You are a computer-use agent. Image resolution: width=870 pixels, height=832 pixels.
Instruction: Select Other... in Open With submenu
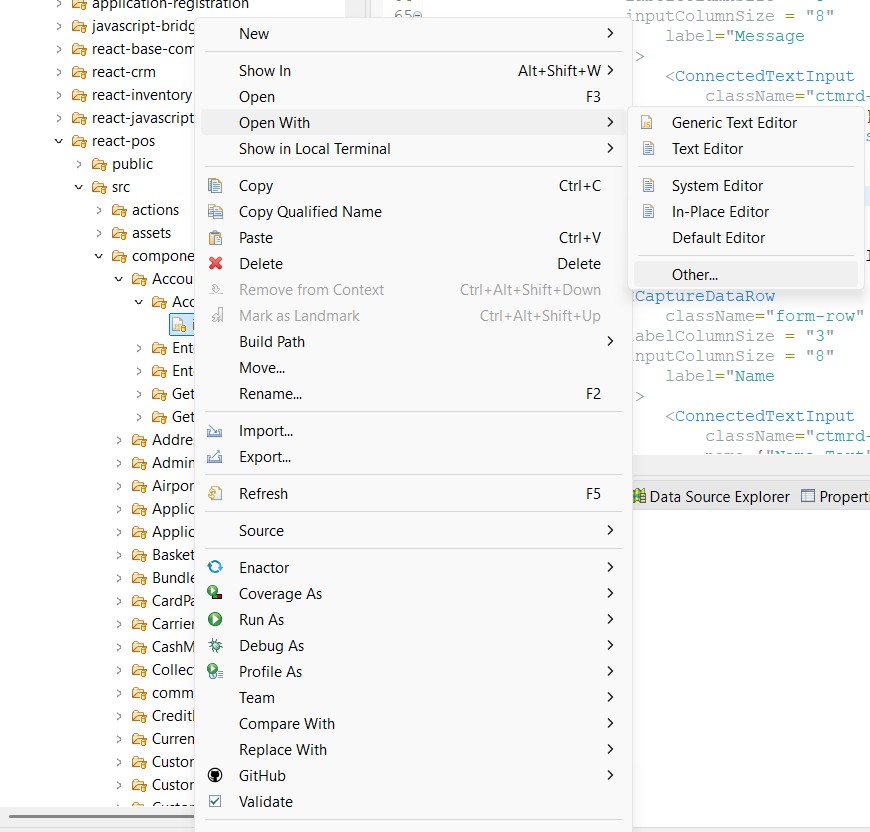tap(746, 275)
